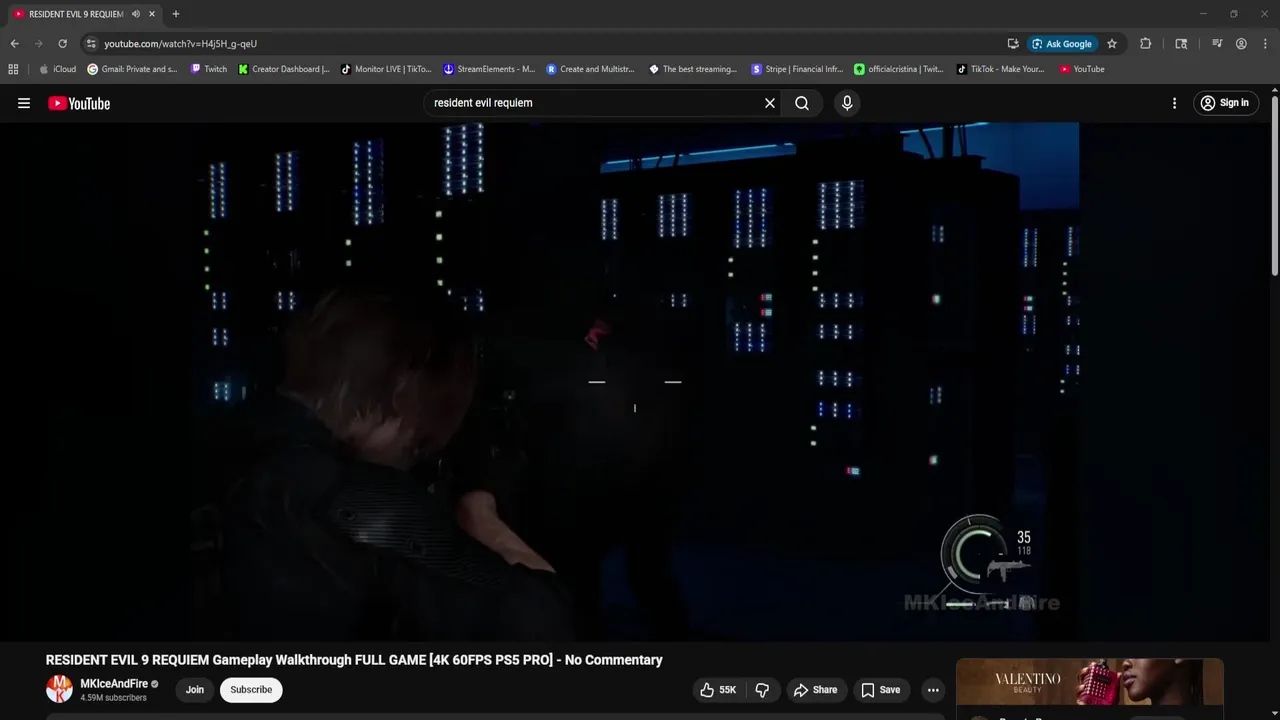Image resolution: width=1280 pixels, height=720 pixels.
Task: Open the tab search icon in the toolbar
Action: (1181, 44)
